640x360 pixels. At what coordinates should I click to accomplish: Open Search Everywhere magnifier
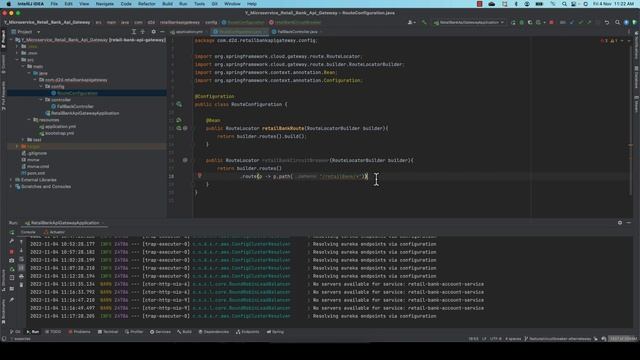click(617, 22)
